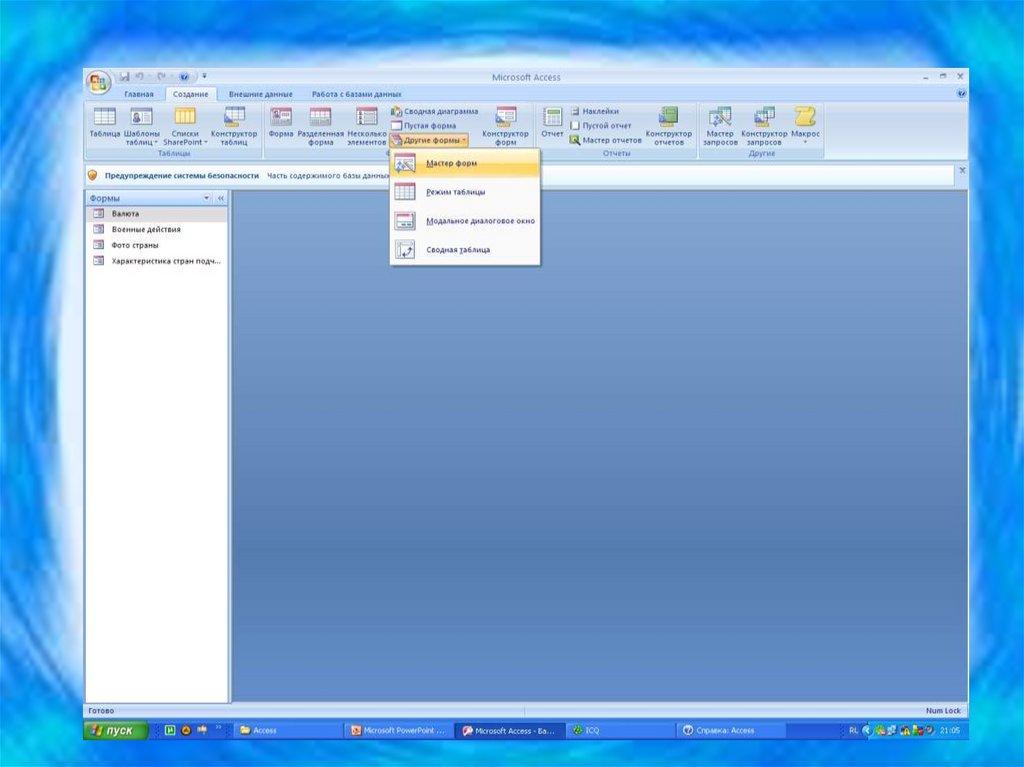Open the Макрос dropdown
The image size is (1024, 767).
tap(805, 124)
